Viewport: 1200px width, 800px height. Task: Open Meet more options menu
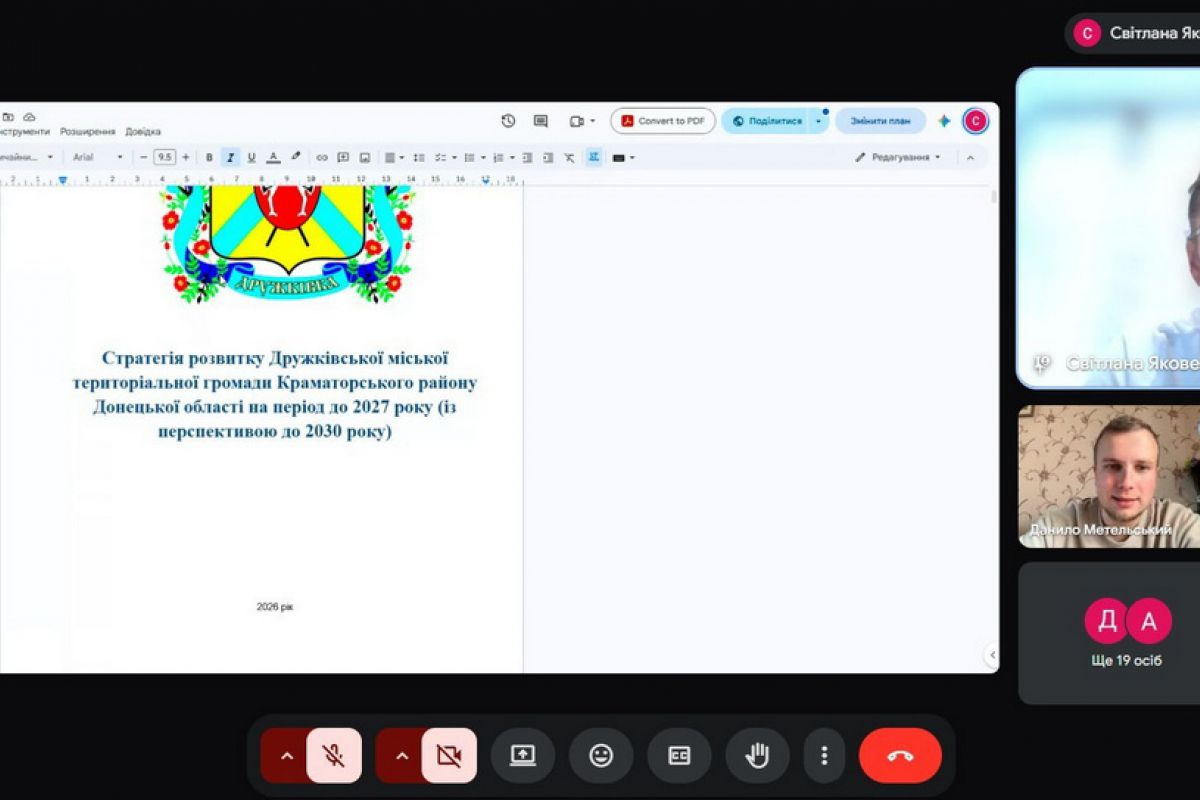[x=824, y=755]
